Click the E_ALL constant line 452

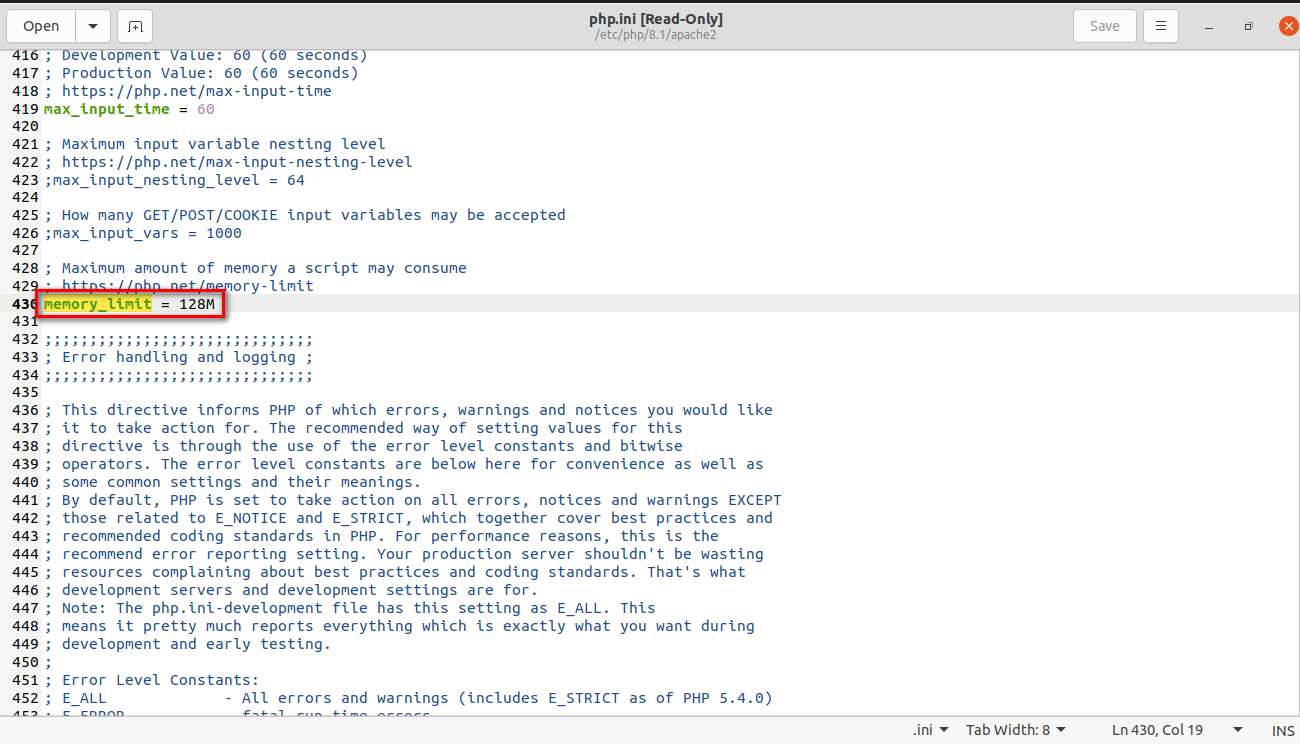(408, 698)
